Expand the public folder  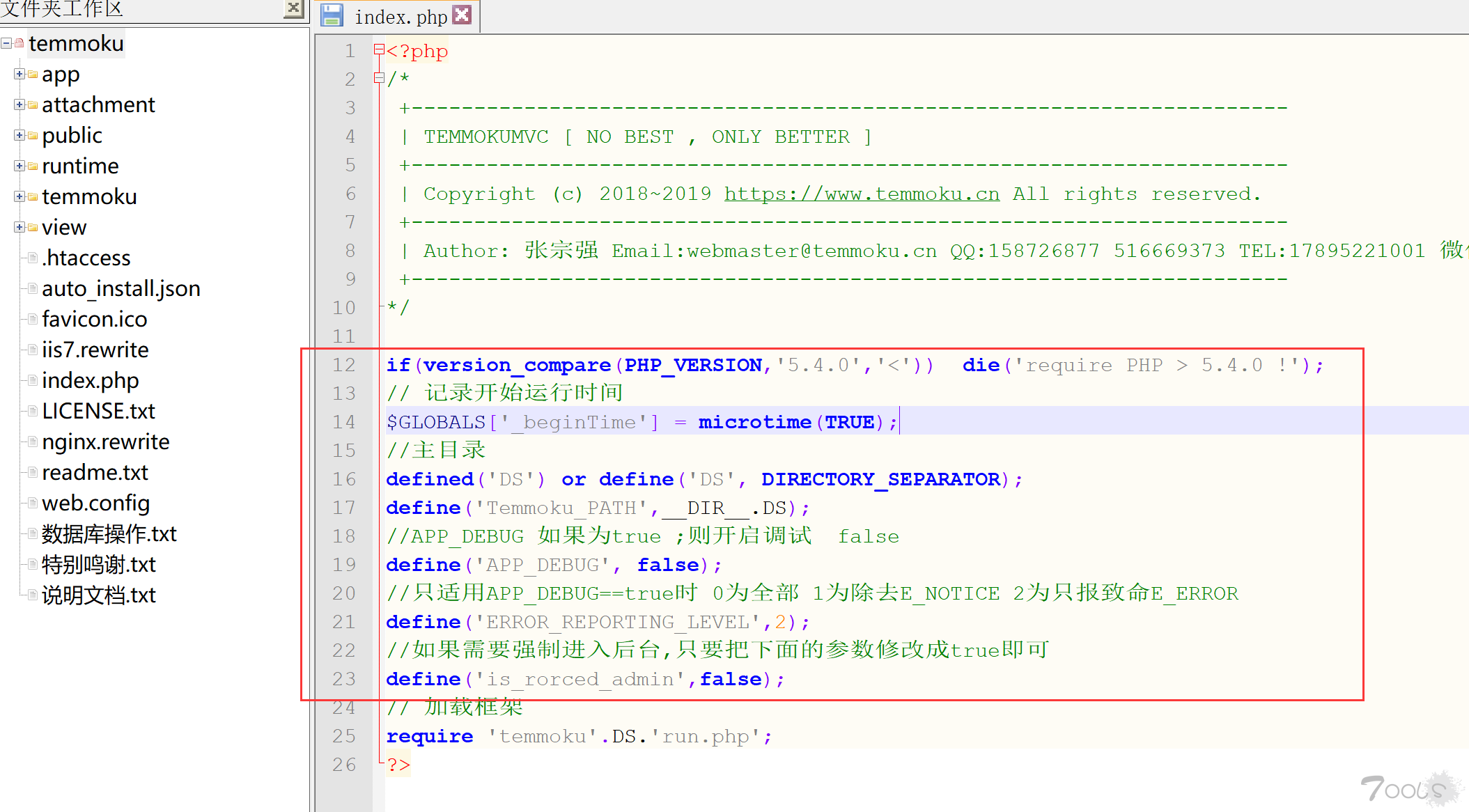(20, 135)
